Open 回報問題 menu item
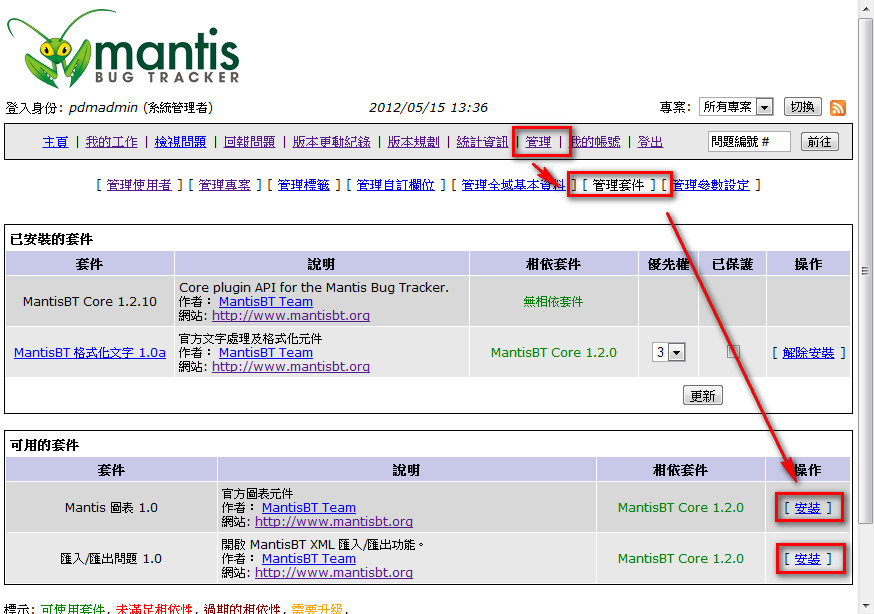This screenshot has height=614, width=874. [x=249, y=142]
